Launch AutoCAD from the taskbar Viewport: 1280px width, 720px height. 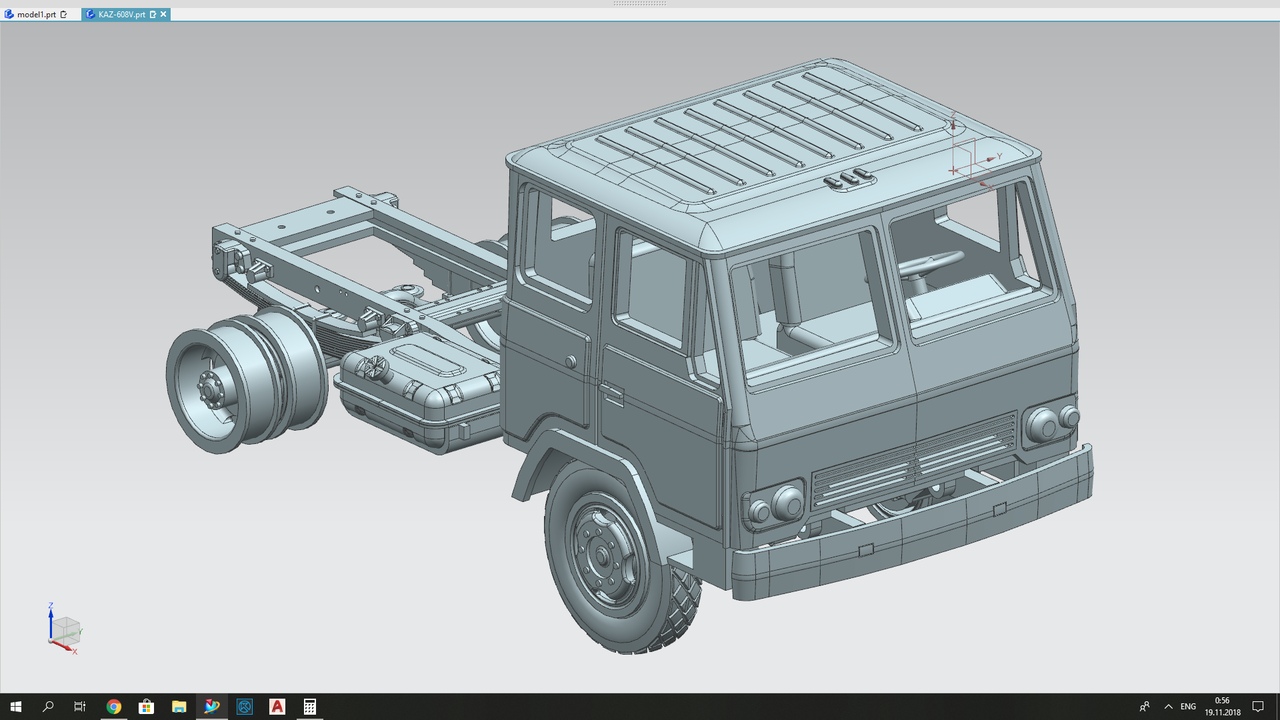[x=277, y=706]
